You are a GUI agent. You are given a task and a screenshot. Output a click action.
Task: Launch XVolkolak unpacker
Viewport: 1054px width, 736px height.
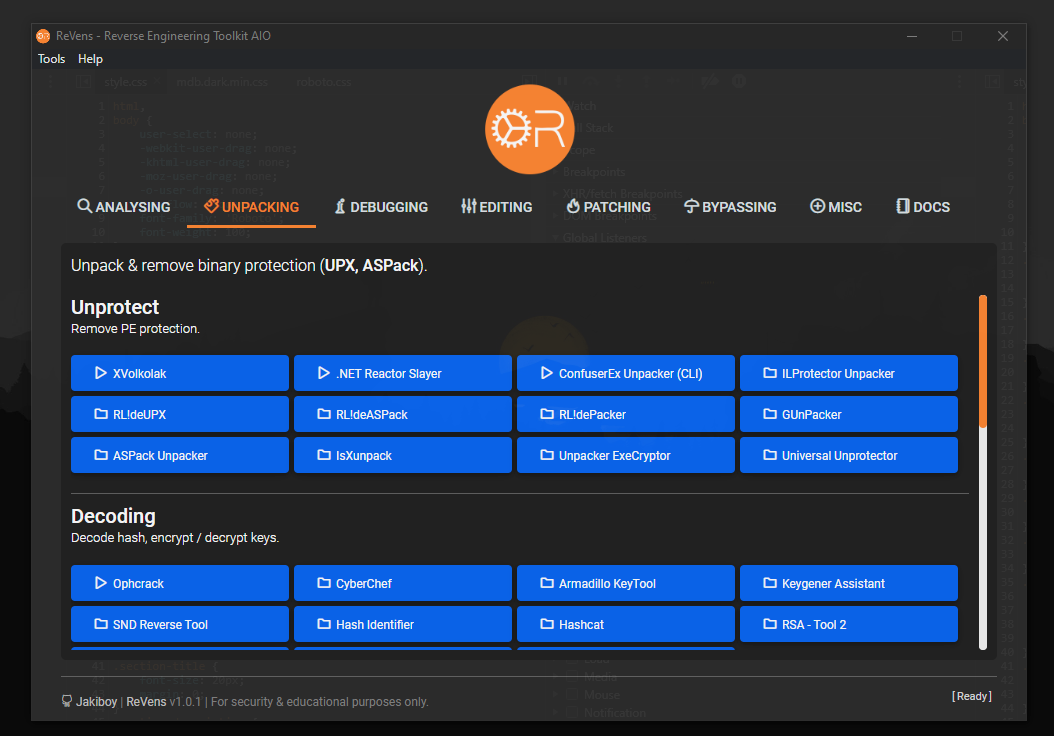pos(180,373)
